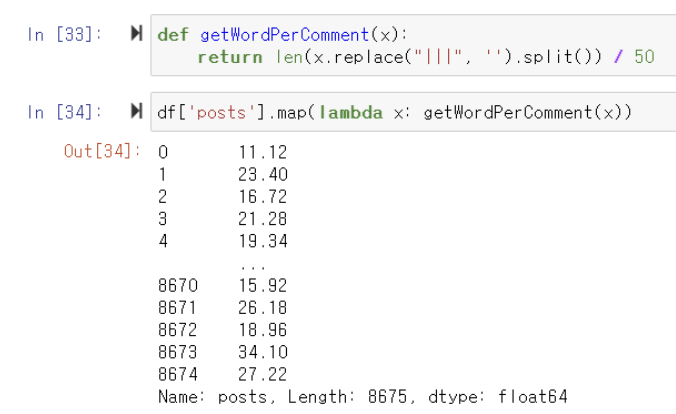Screen dimensions: 676x414
Task: Click index 8670 in the output
Action: click(x=178, y=285)
